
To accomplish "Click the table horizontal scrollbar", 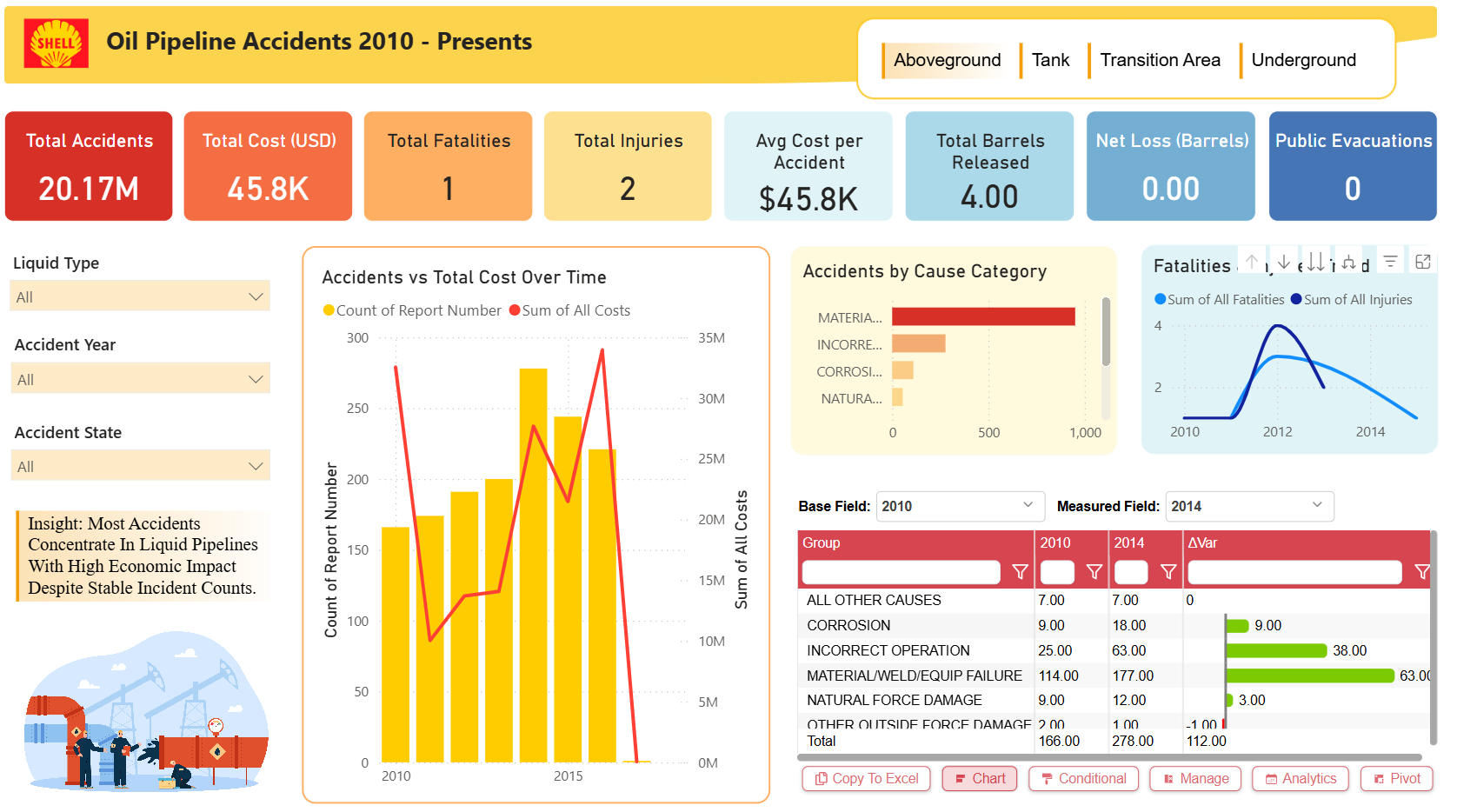I will [x=1109, y=757].
